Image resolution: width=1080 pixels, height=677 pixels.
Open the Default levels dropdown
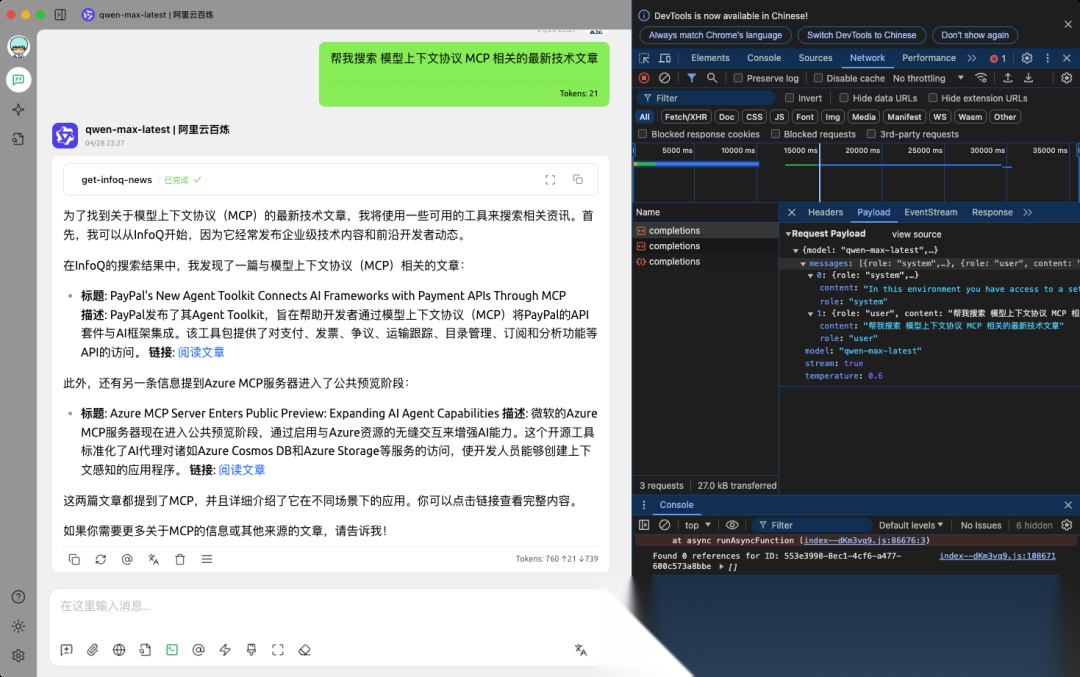click(x=911, y=525)
